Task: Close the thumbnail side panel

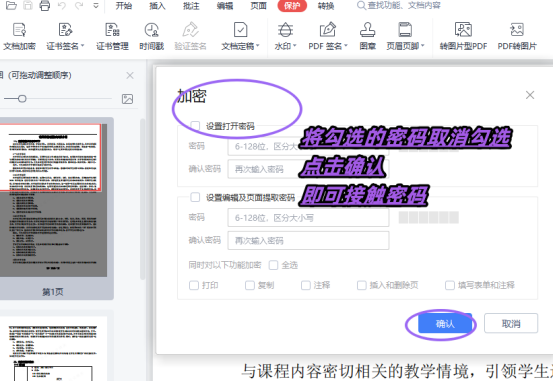Action: coord(130,75)
